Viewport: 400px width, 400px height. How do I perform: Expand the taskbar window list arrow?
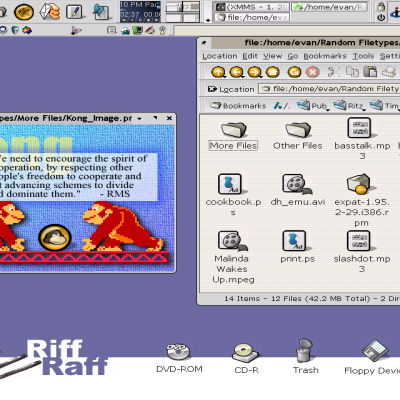[x=208, y=20]
